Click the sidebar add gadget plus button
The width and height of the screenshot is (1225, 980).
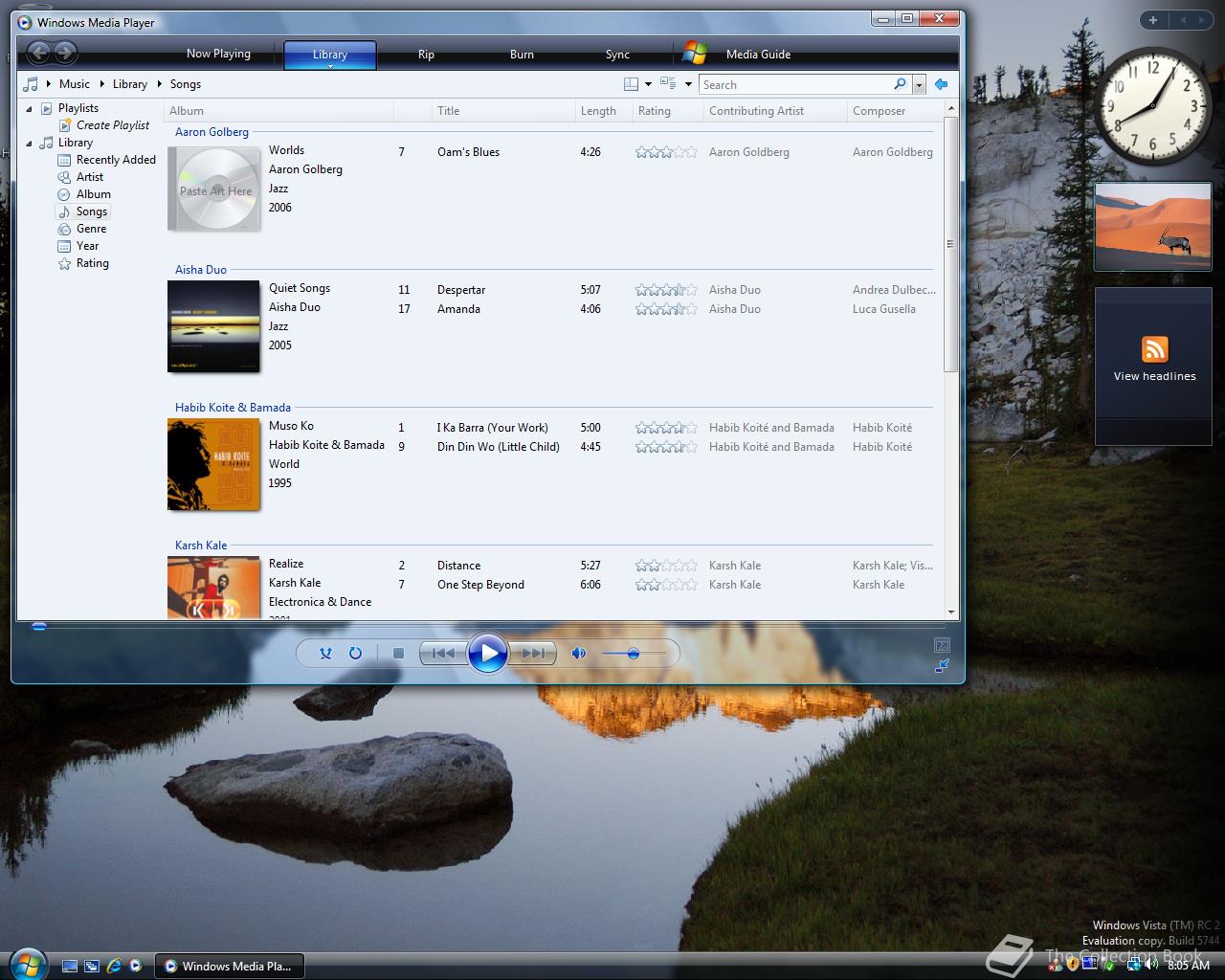click(1153, 19)
